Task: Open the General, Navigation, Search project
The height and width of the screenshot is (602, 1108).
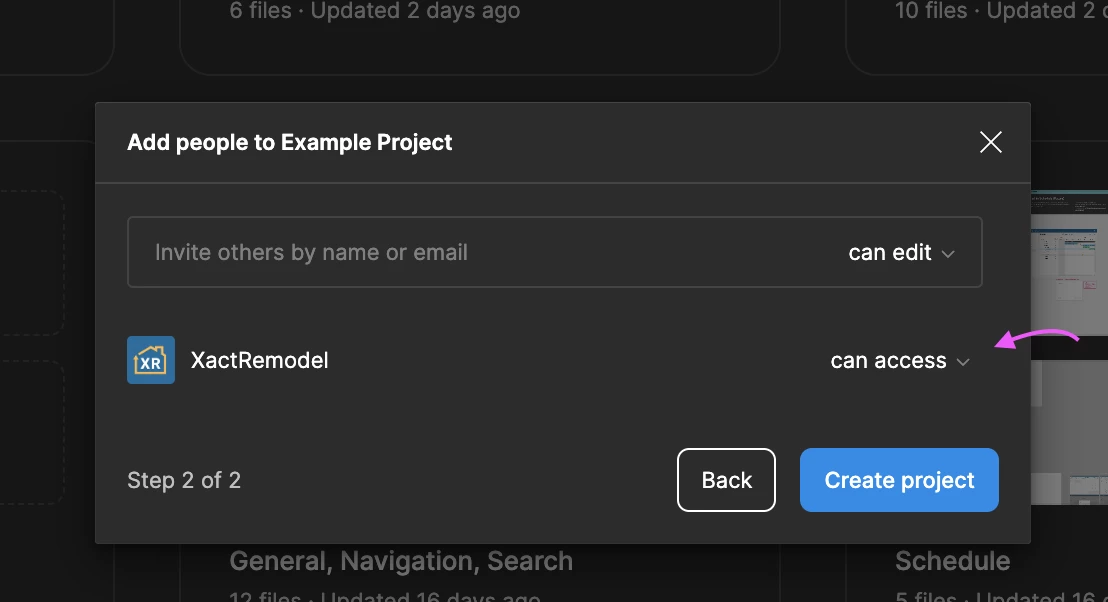Action: click(401, 561)
